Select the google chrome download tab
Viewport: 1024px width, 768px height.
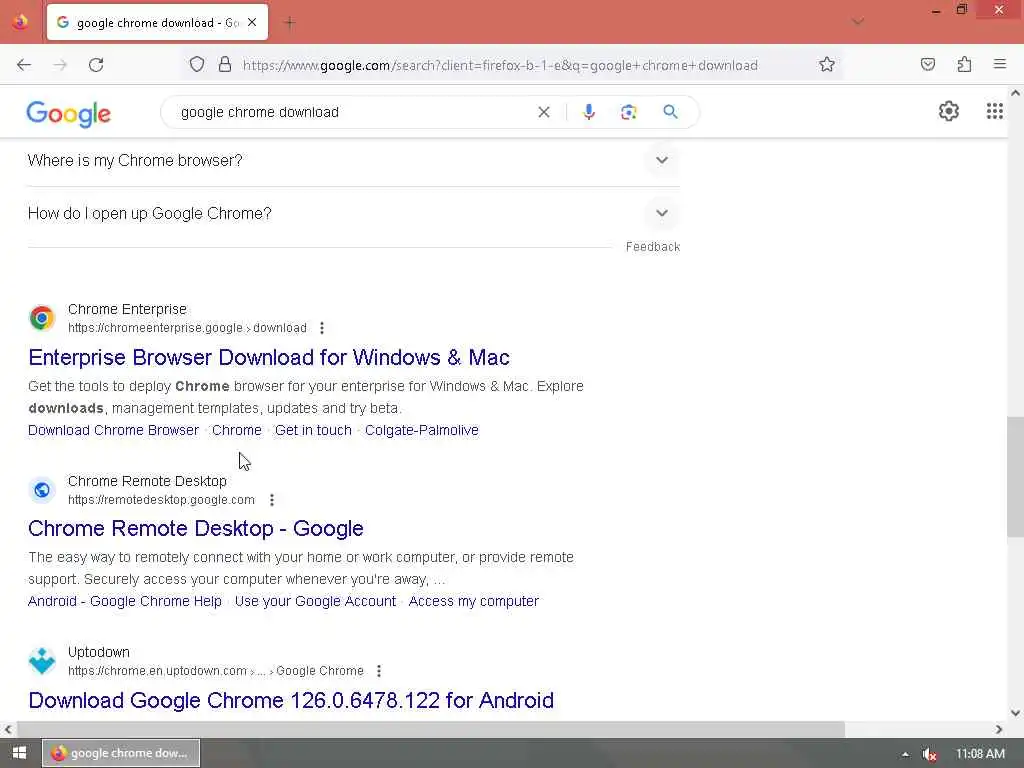157,22
